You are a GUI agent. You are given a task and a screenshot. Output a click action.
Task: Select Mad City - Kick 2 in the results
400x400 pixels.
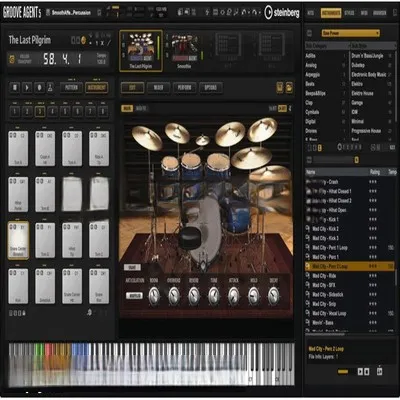click(x=350, y=229)
